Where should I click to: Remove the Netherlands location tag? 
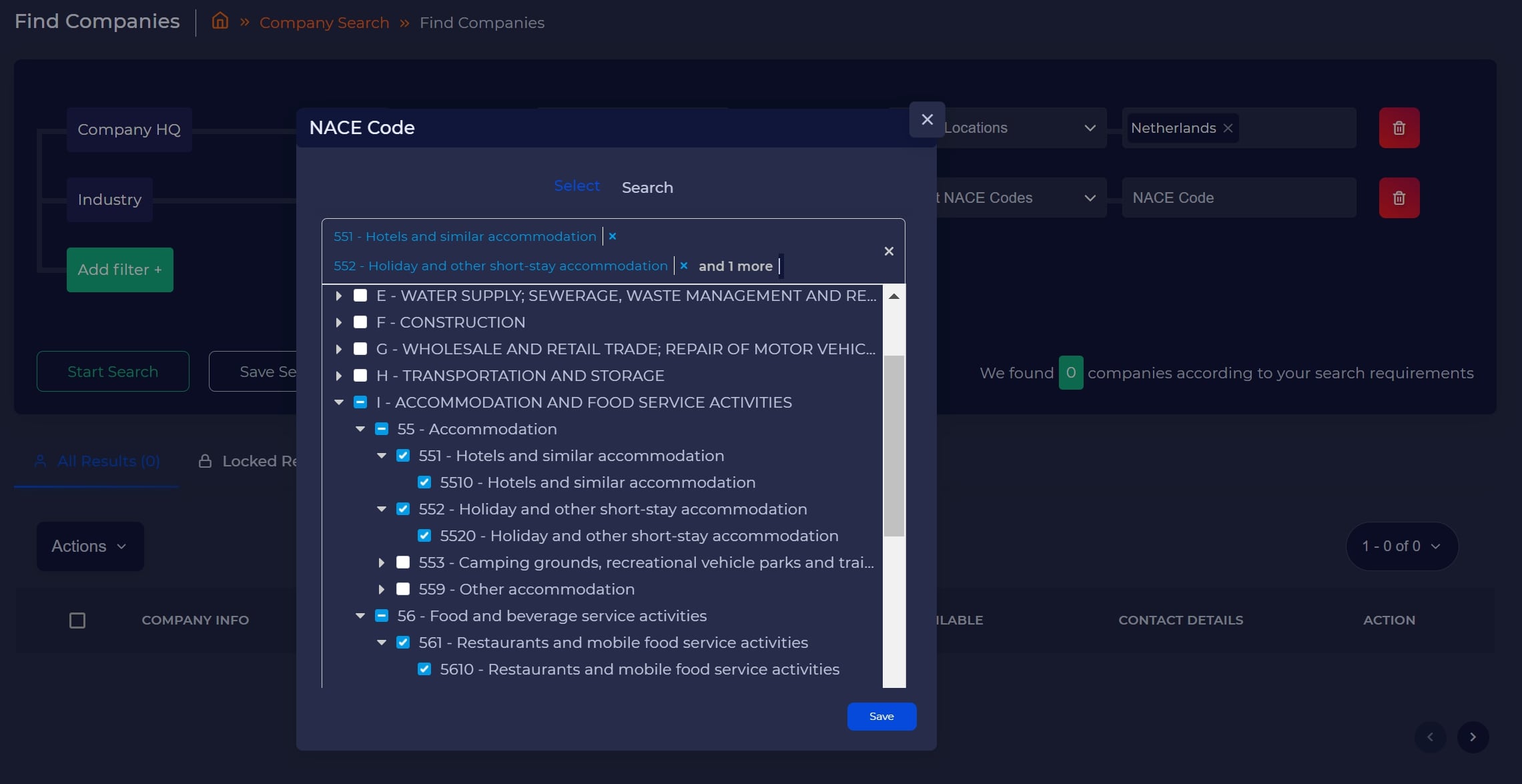pyautogui.click(x=1228, y=128)
